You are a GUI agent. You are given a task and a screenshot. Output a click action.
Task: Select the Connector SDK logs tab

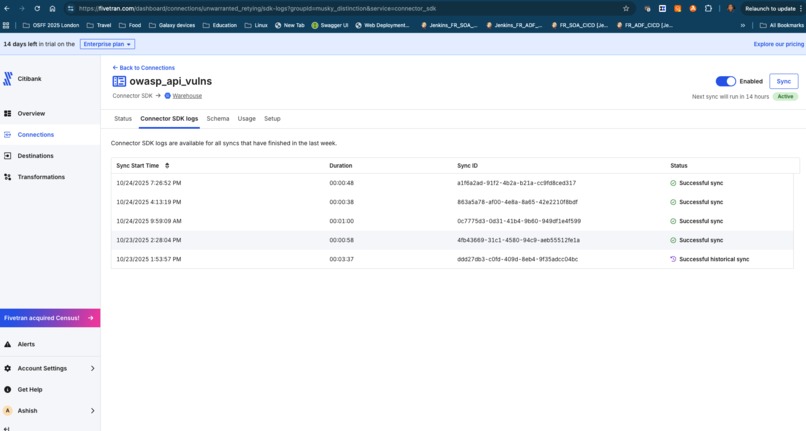coord(169,119)
